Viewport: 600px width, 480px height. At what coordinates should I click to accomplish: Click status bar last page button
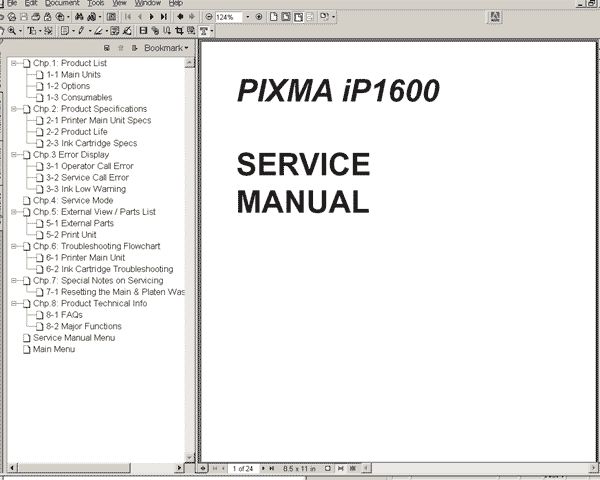click(x=272, y=468)
